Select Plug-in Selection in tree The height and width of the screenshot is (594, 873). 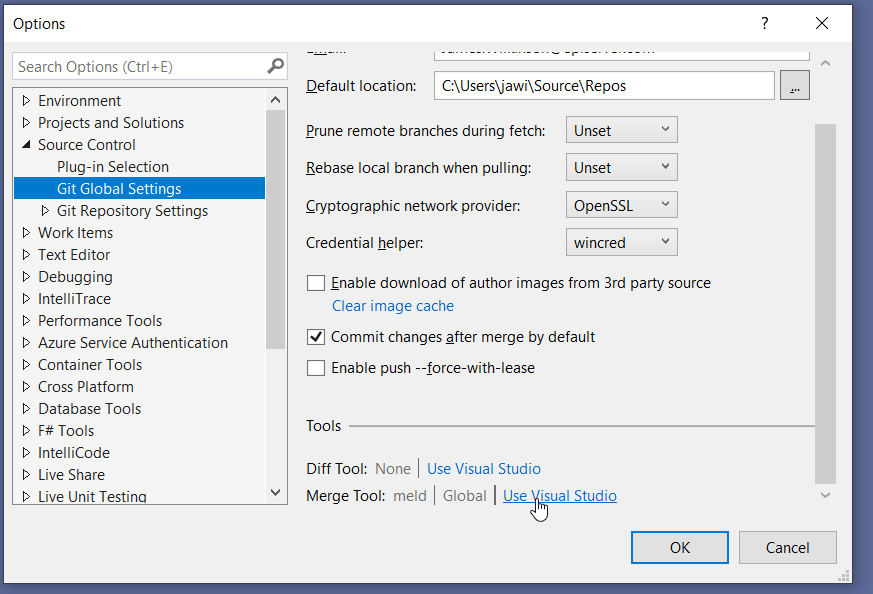112,167
